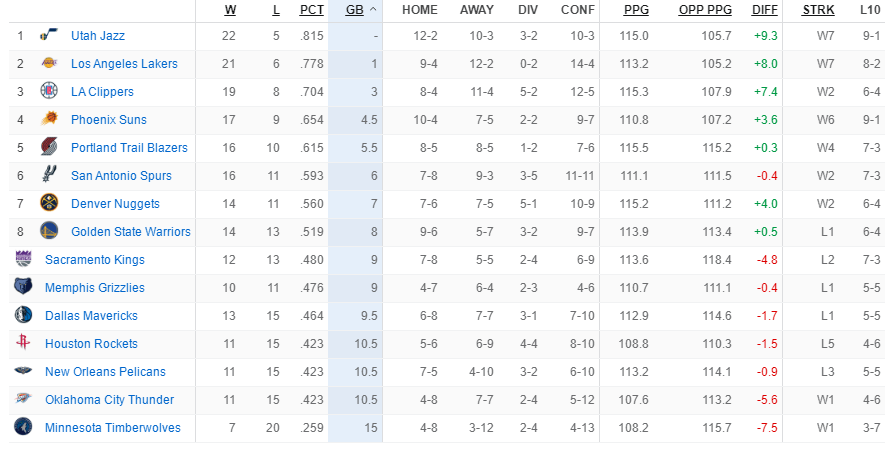The height and width of the screenshot is (453, 893).
Task: Click the Denver Nuggets logo icon
Action: (x=48, y=204)
